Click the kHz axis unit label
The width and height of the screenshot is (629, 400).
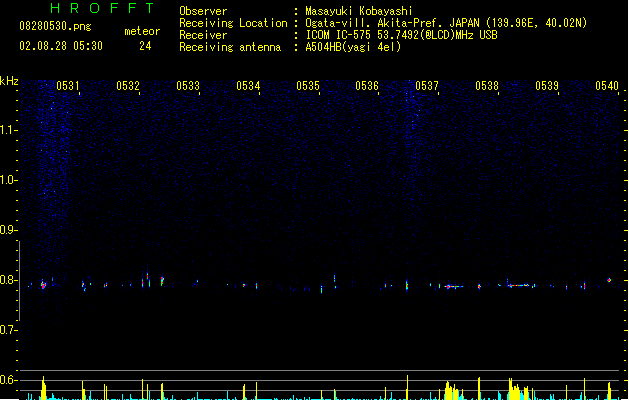coord(9,81)
